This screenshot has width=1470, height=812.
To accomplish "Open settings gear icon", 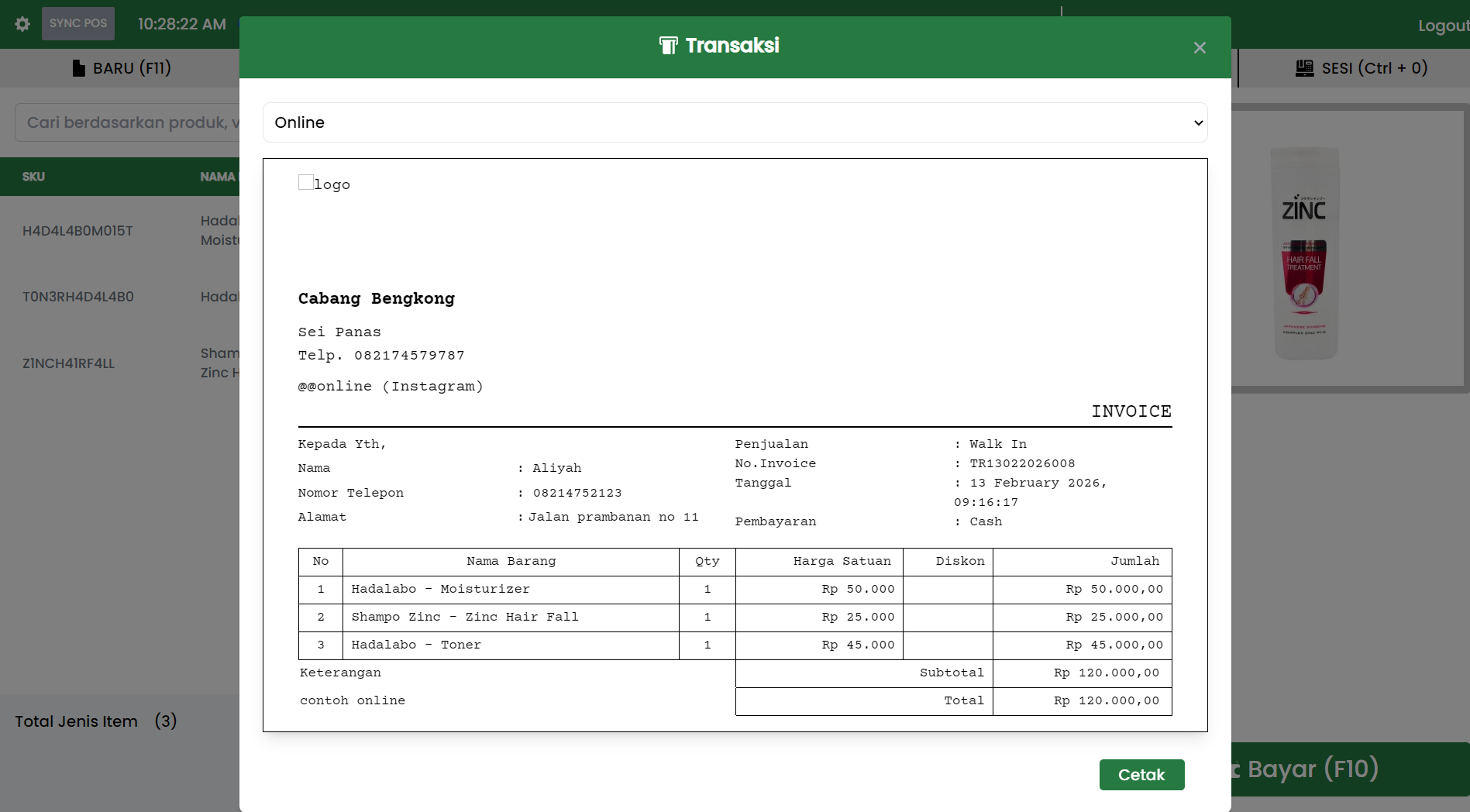I will tap(22, 24).
